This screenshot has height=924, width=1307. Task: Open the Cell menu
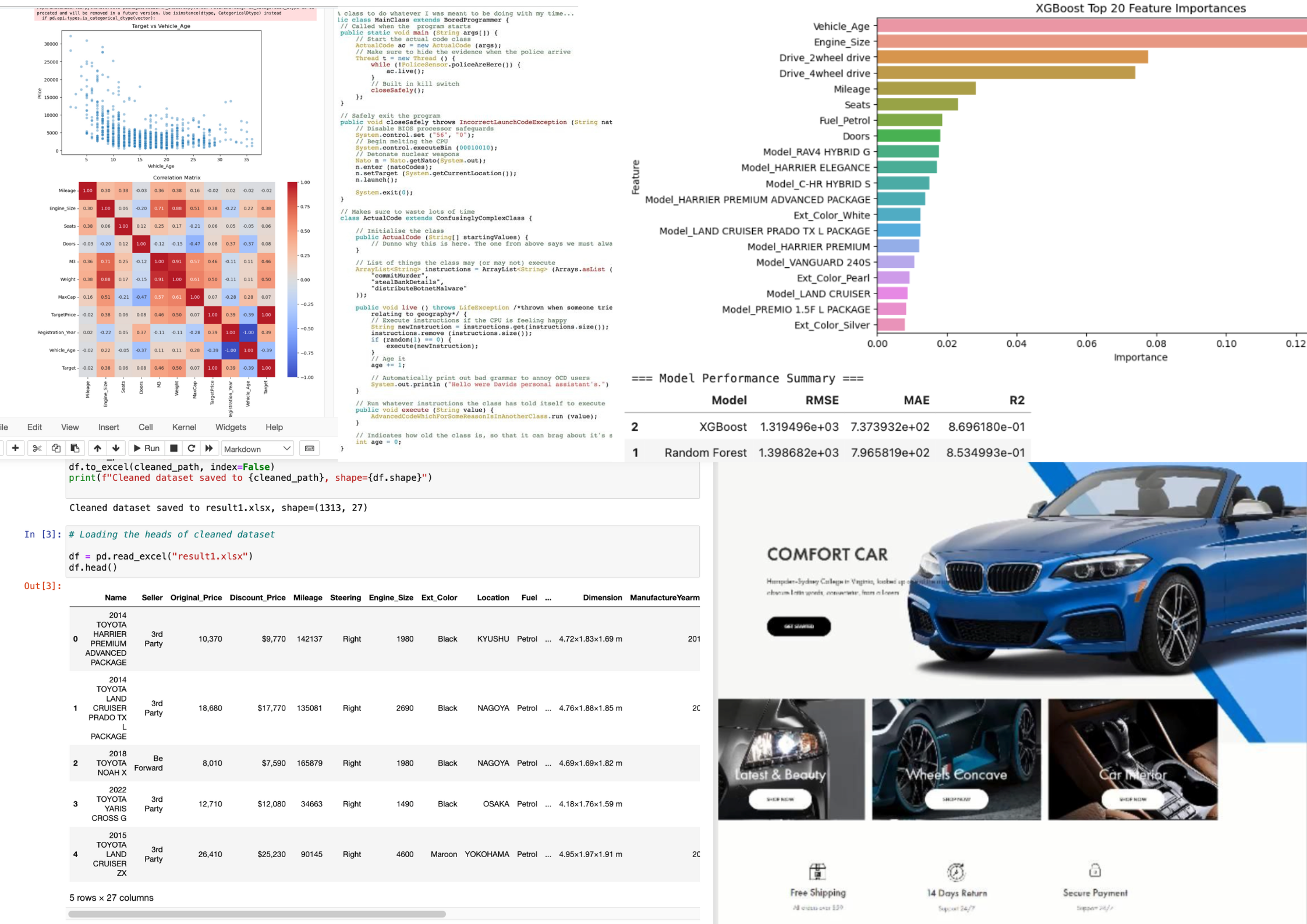point(146,427)
